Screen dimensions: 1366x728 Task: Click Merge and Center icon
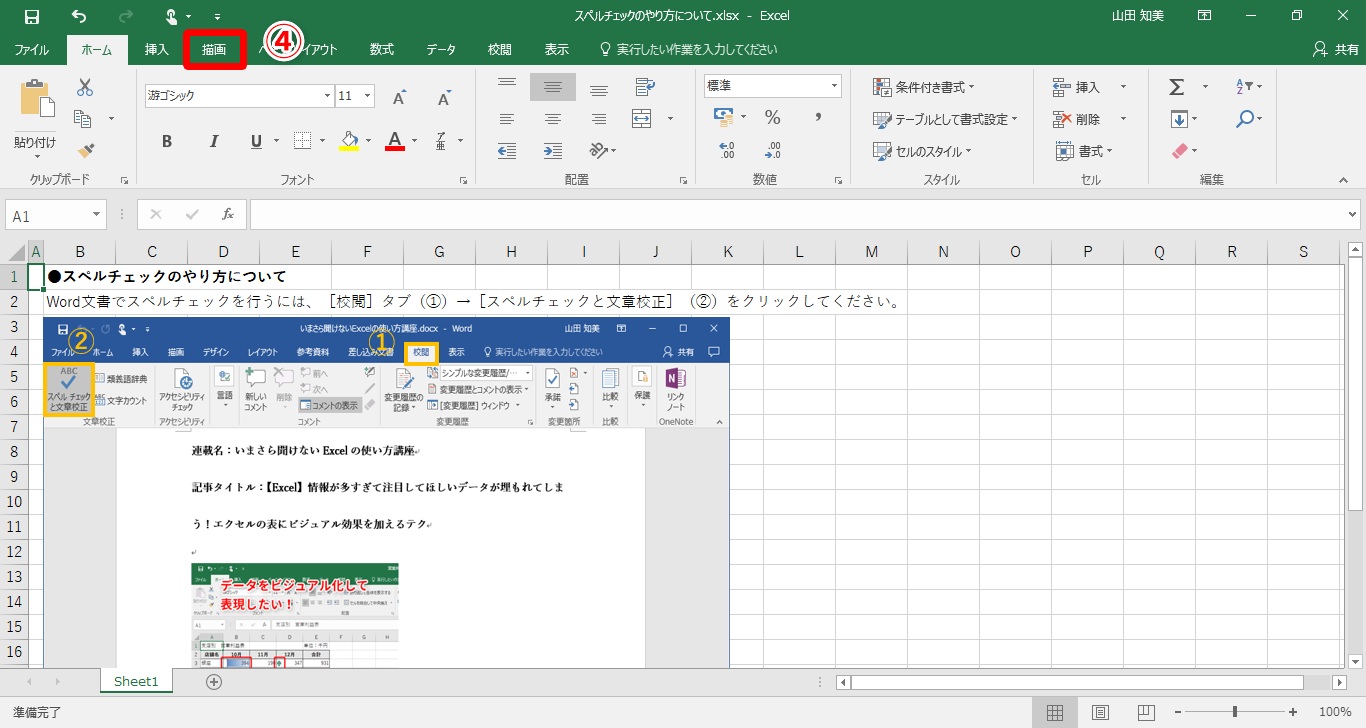[x=642, y=119]
